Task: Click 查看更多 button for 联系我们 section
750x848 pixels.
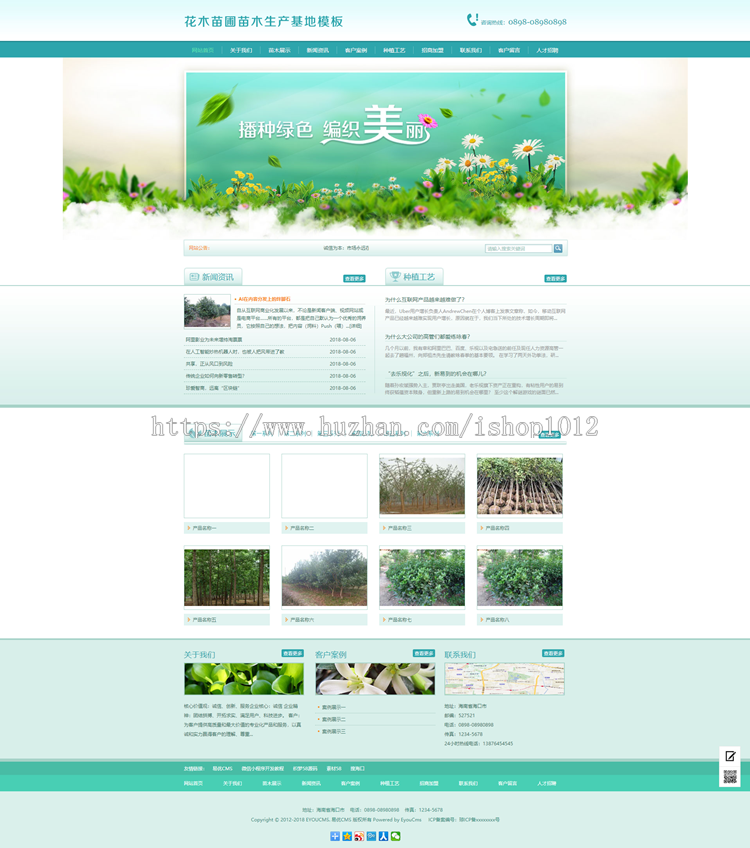Action: [x=553, y=653]
